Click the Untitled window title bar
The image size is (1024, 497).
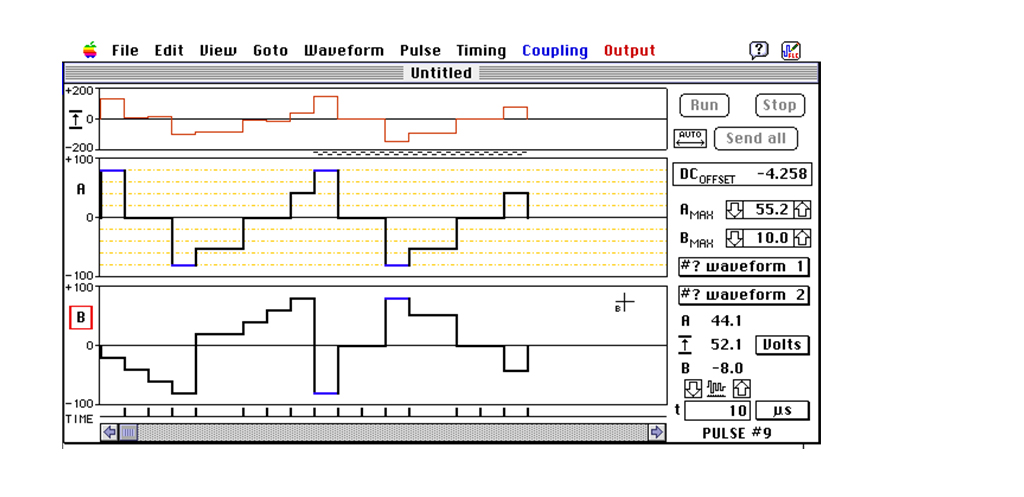point(441,72)
